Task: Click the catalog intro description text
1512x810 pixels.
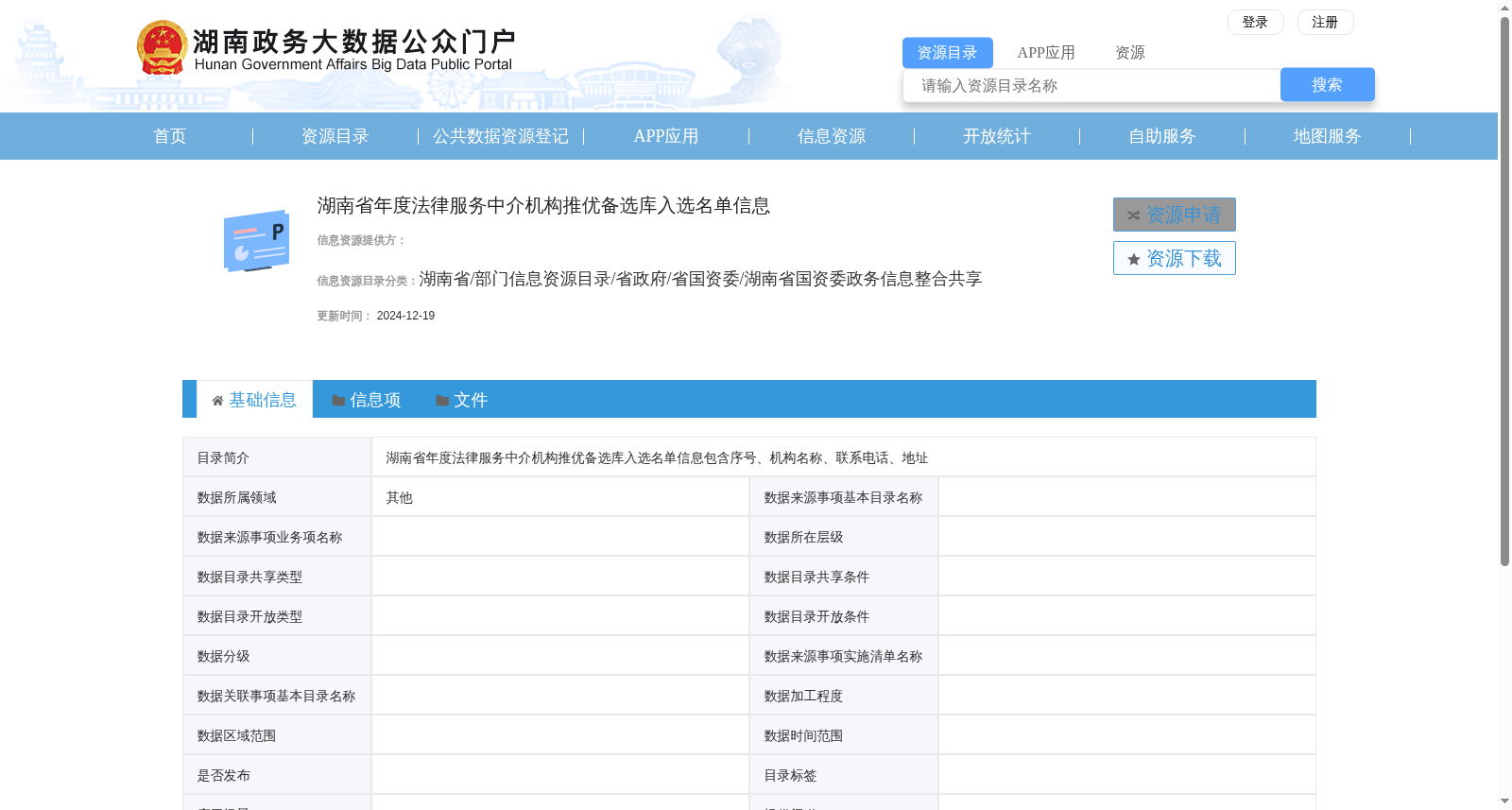Action: (x=657, y=457)
